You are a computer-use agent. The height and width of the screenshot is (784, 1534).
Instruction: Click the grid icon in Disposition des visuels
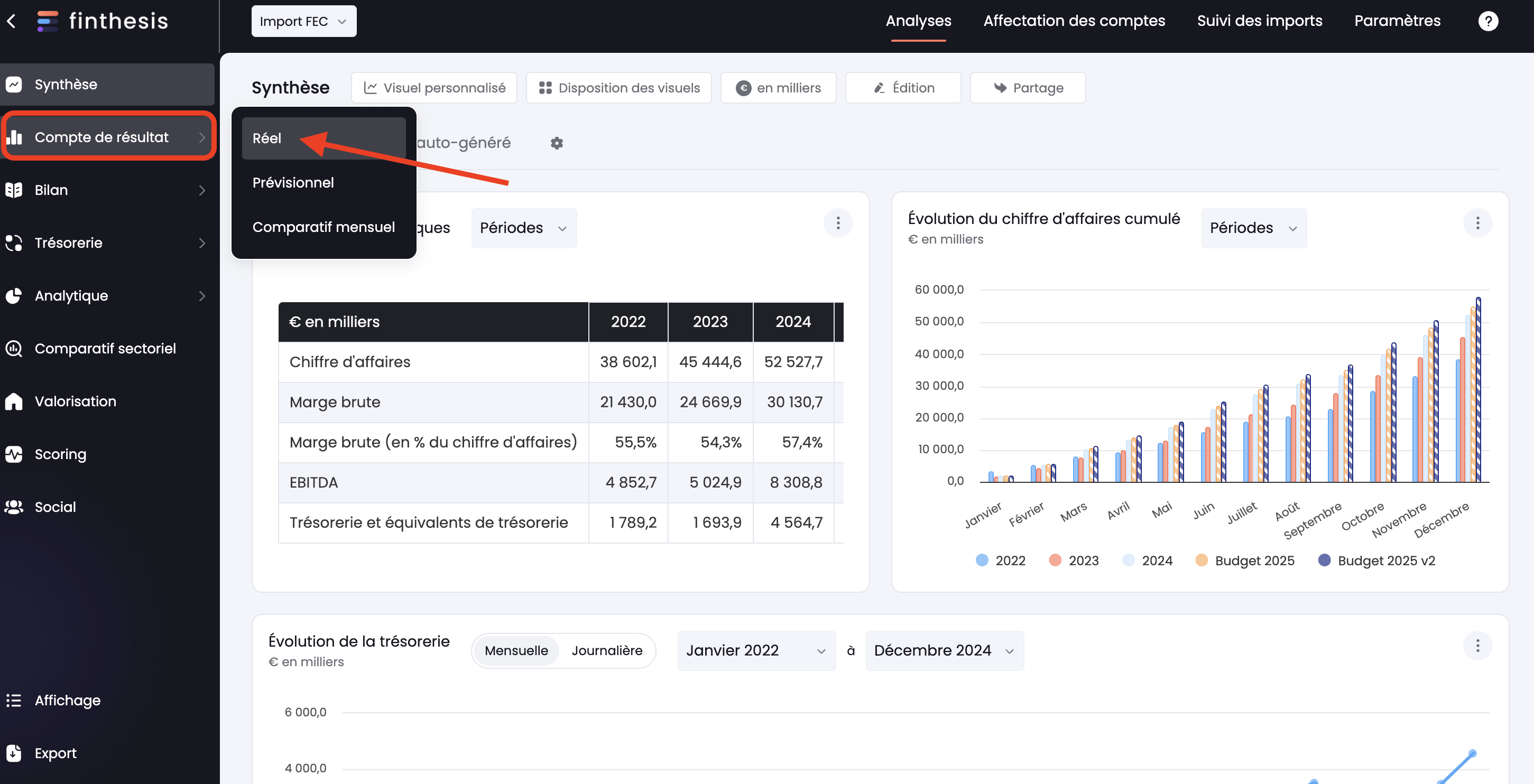coord(545,88)
